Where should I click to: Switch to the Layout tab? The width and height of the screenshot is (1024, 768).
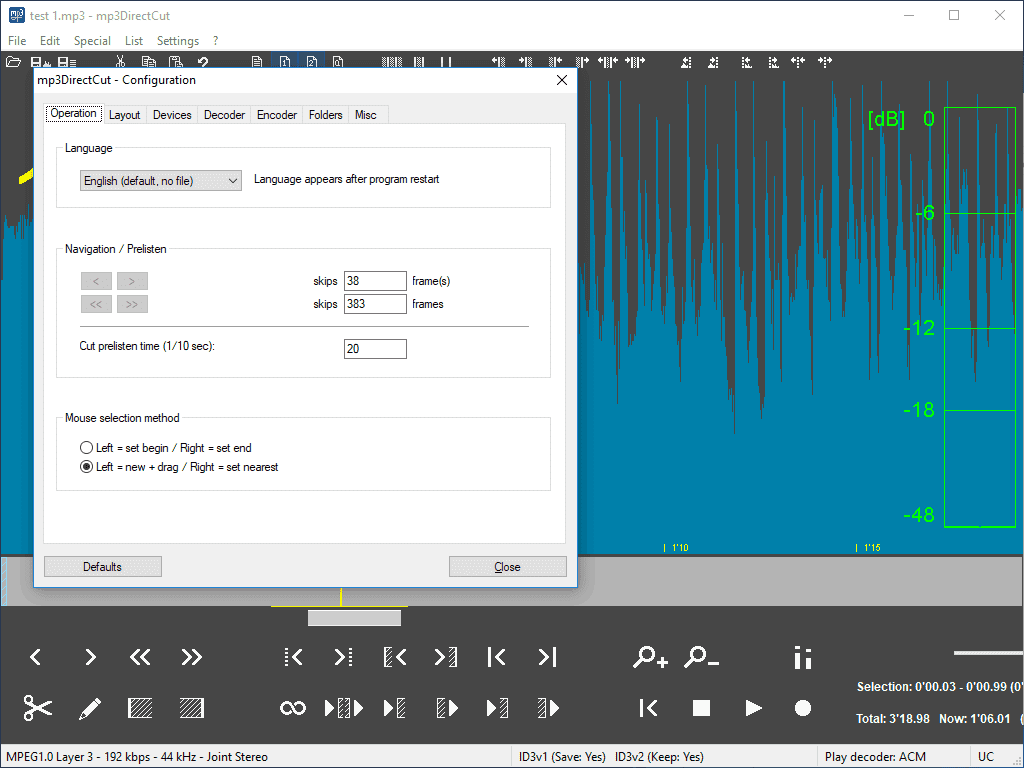124,115
